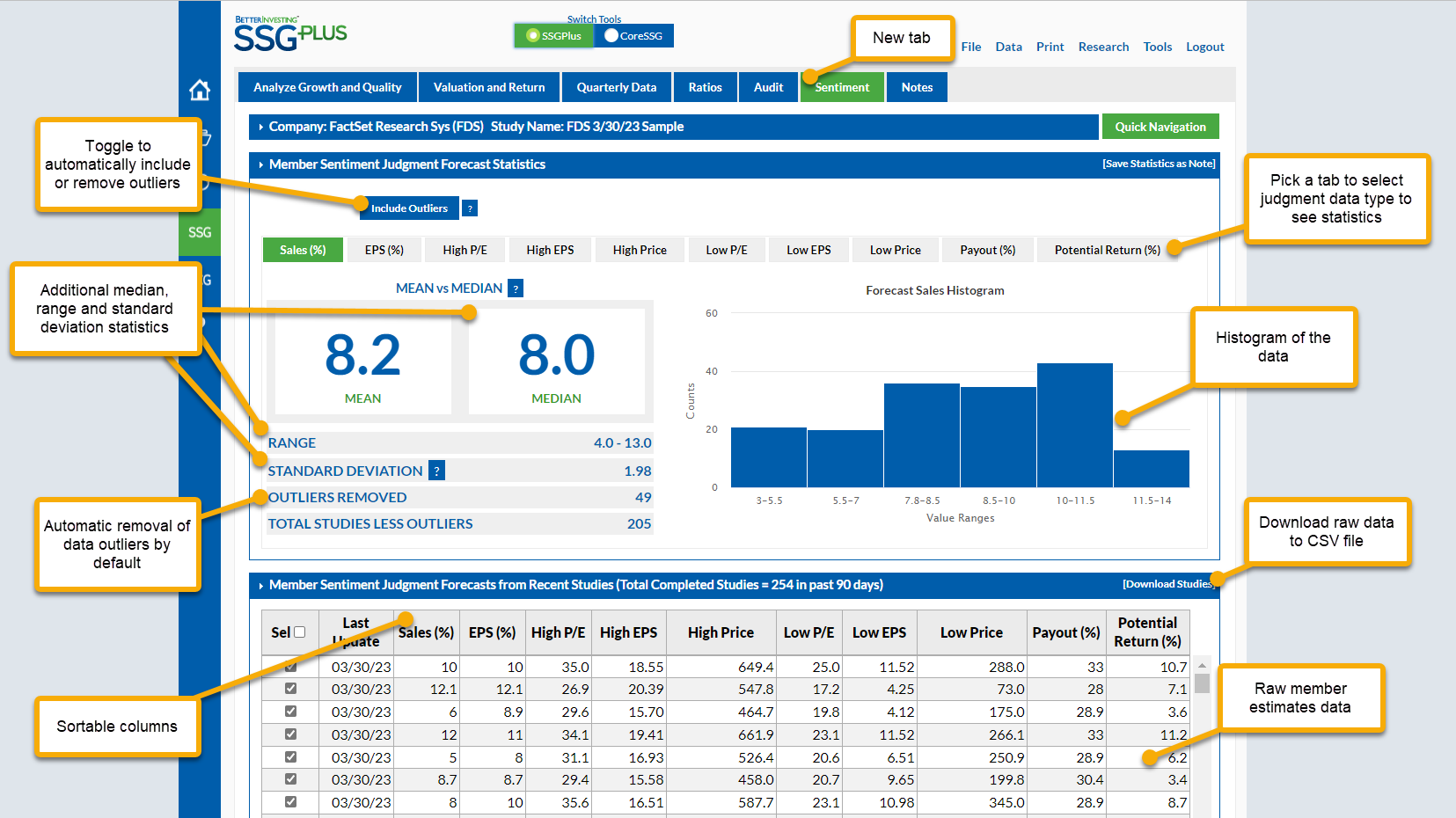Open the Quarterly Data tab
Screen dimensions: 1456x818
617,87
